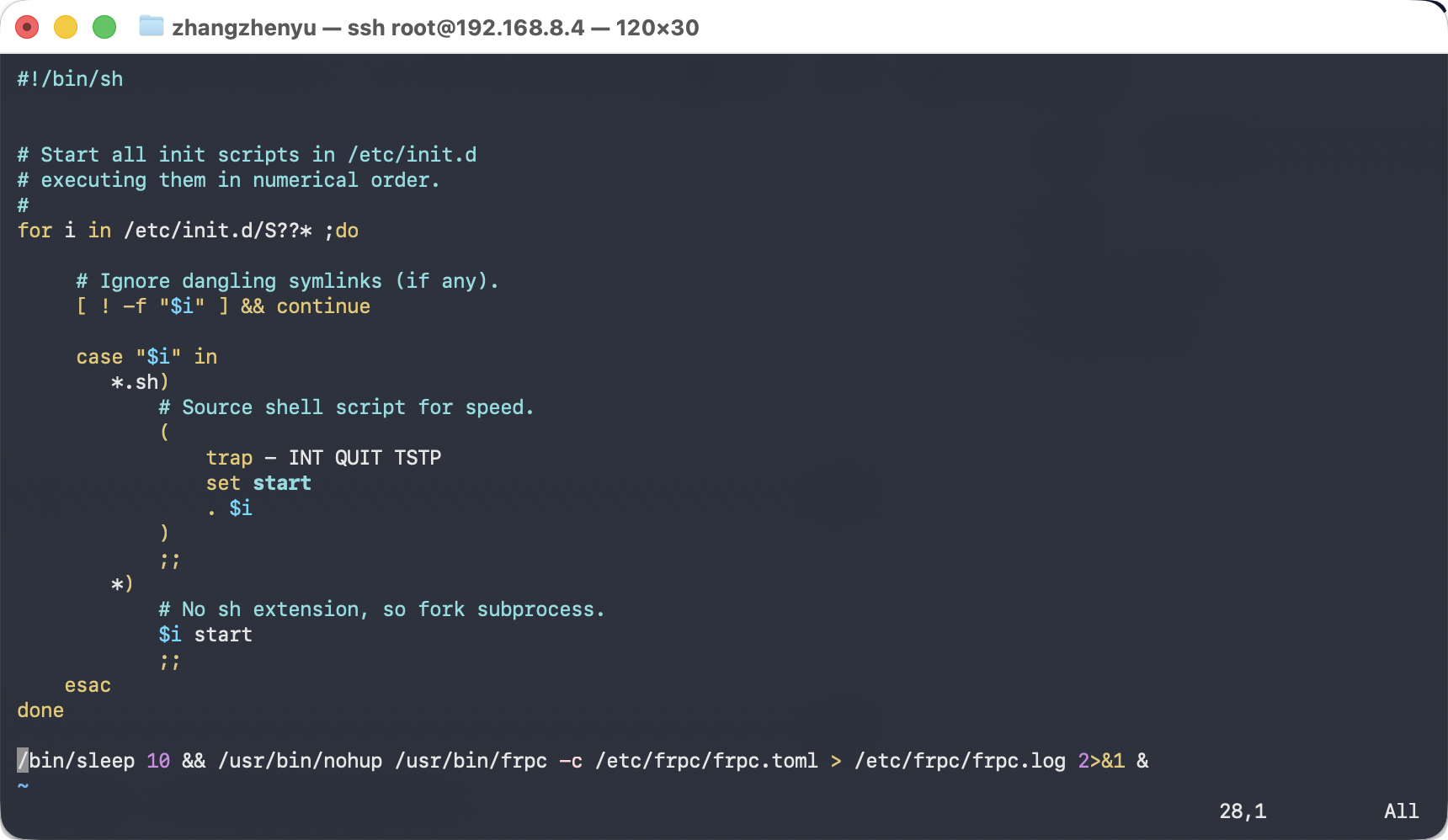The width and height of the screenshot is (1448, 840).
Task: Click the 28,1 cursor position indicator
Action: pyautogui.click(x=1242, y=811)
